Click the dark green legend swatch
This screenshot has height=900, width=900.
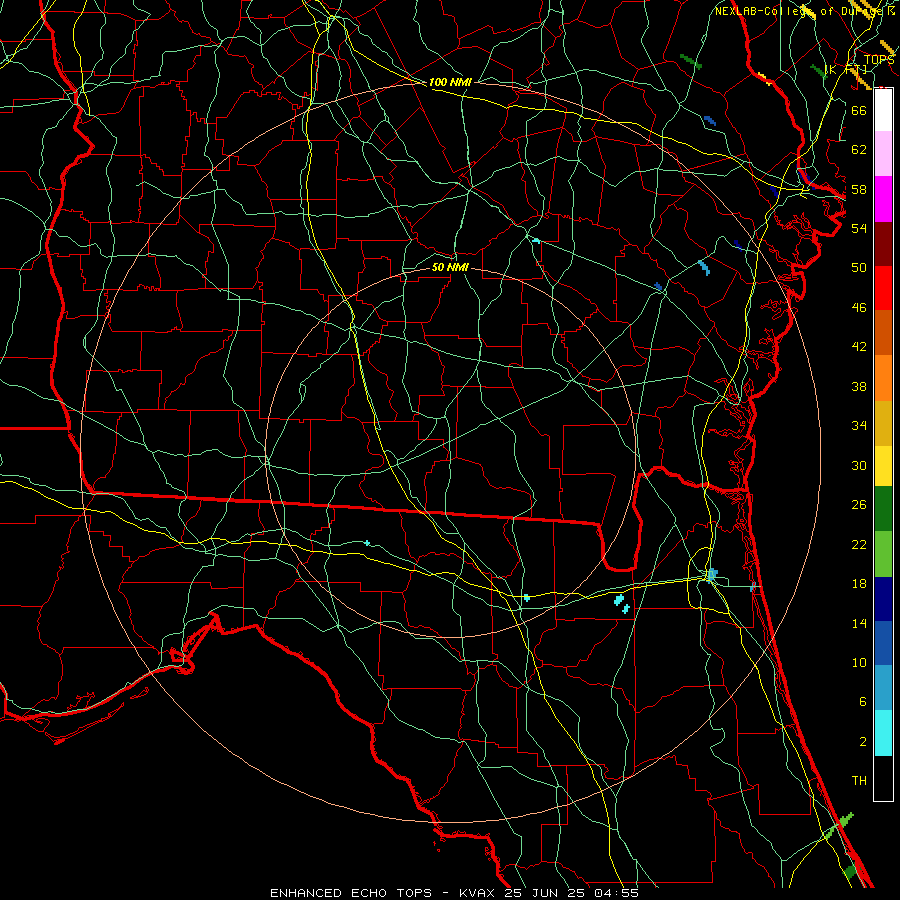(x=883, y=509)
